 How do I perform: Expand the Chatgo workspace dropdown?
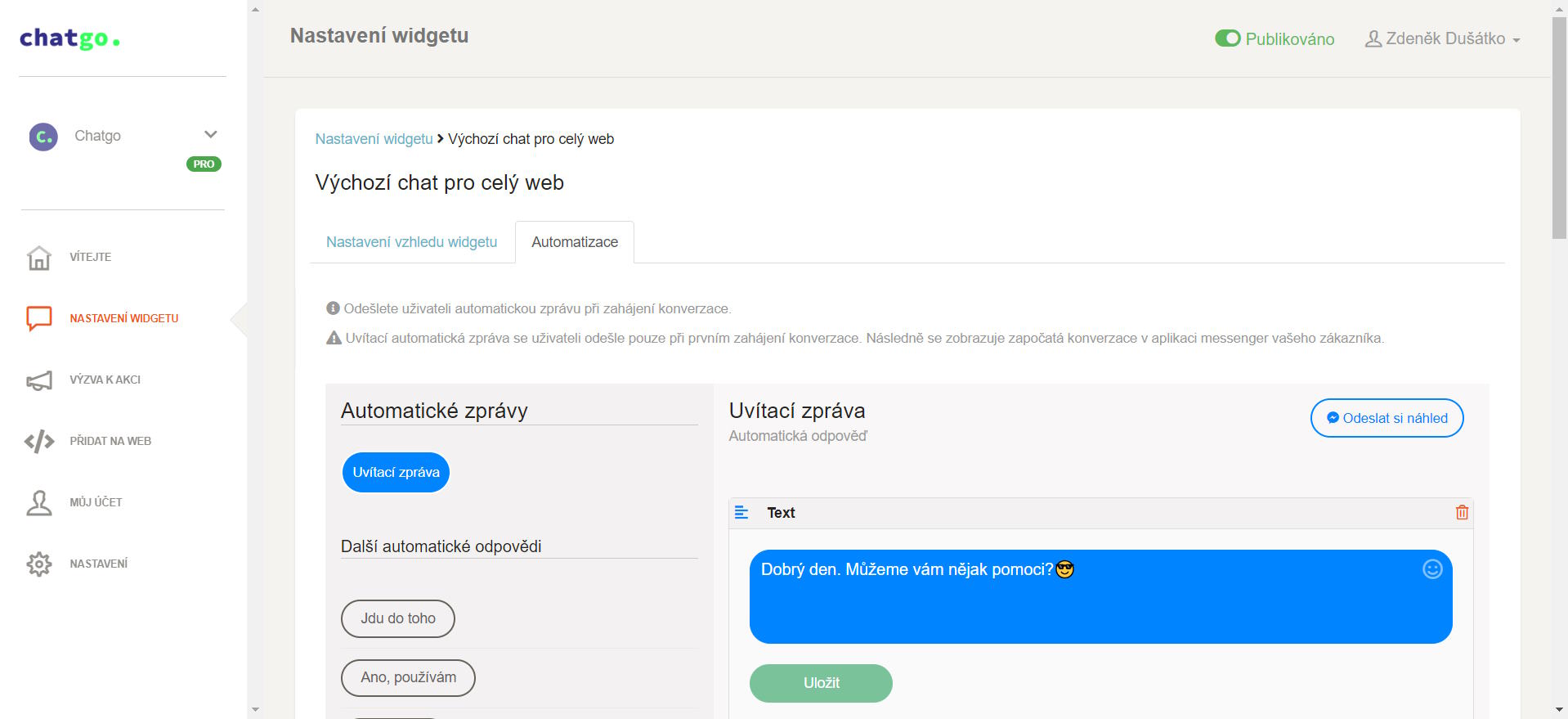(210, 135)
